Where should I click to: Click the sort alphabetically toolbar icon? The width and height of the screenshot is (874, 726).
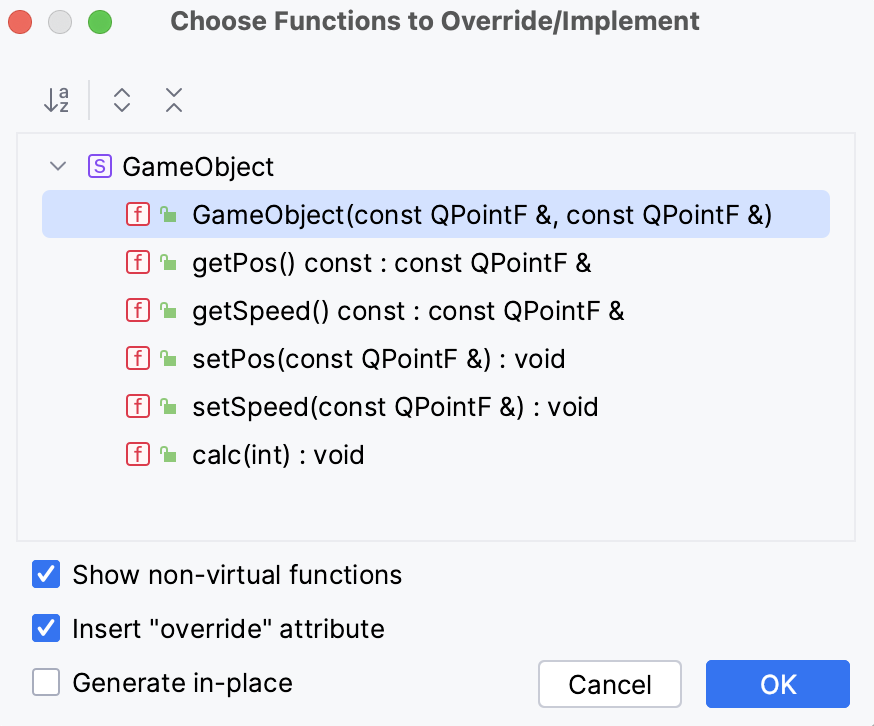pos(56,100)
